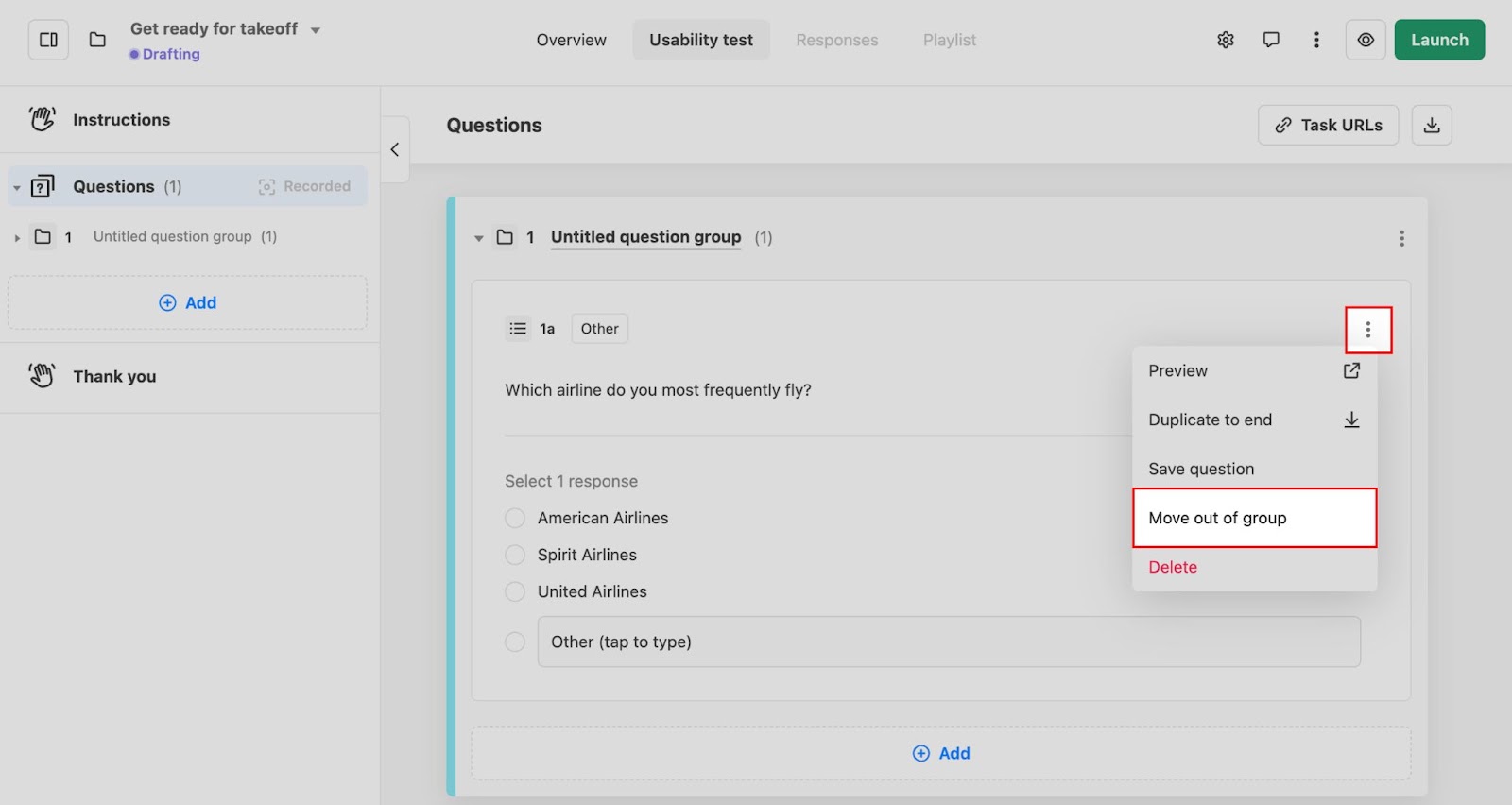This screenshot has width=1512, height=805.
Task: Expand Untitled question group in the sidebar
Action: (x=17, y=237)
